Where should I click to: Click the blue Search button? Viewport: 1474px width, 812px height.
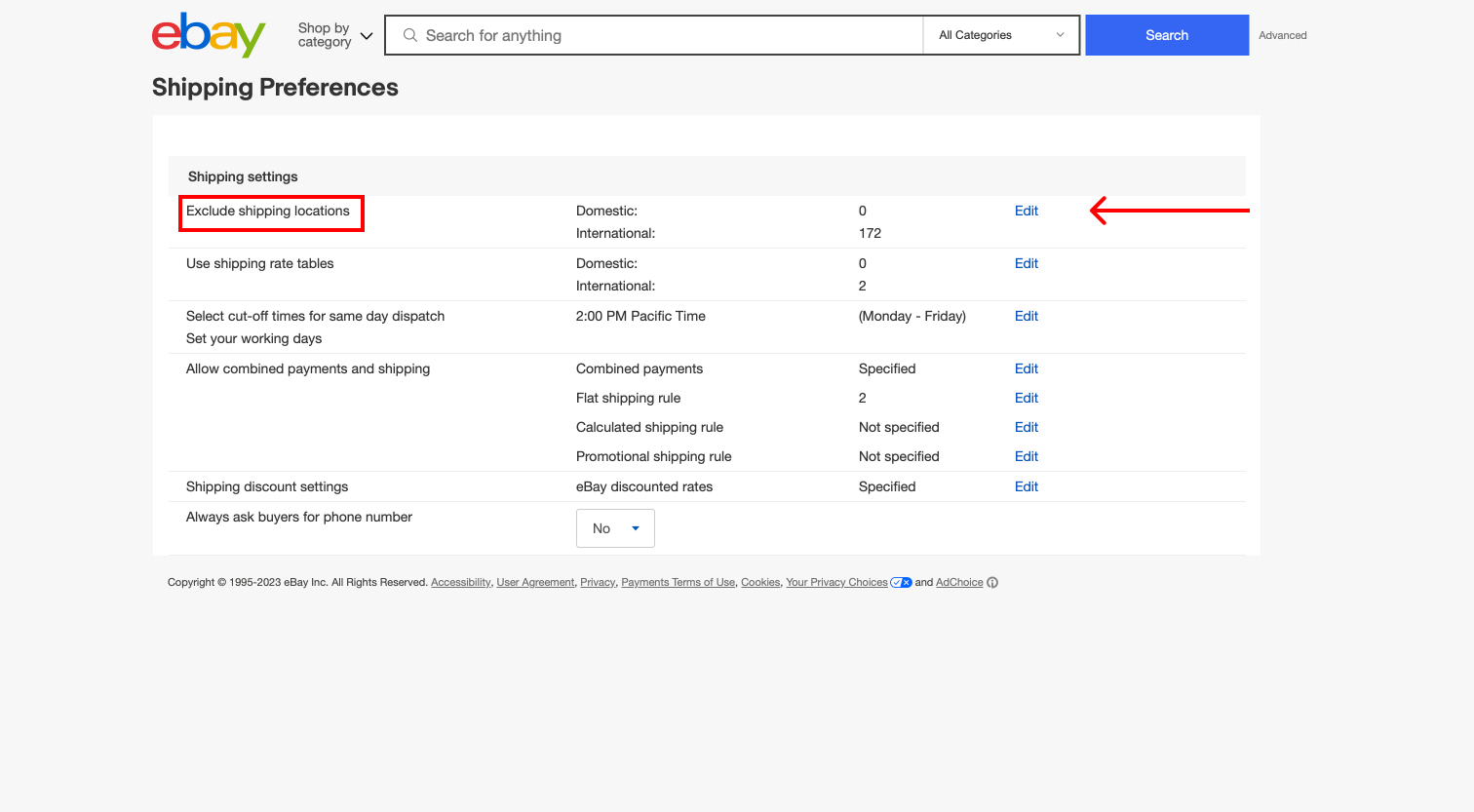(1166, 35)
